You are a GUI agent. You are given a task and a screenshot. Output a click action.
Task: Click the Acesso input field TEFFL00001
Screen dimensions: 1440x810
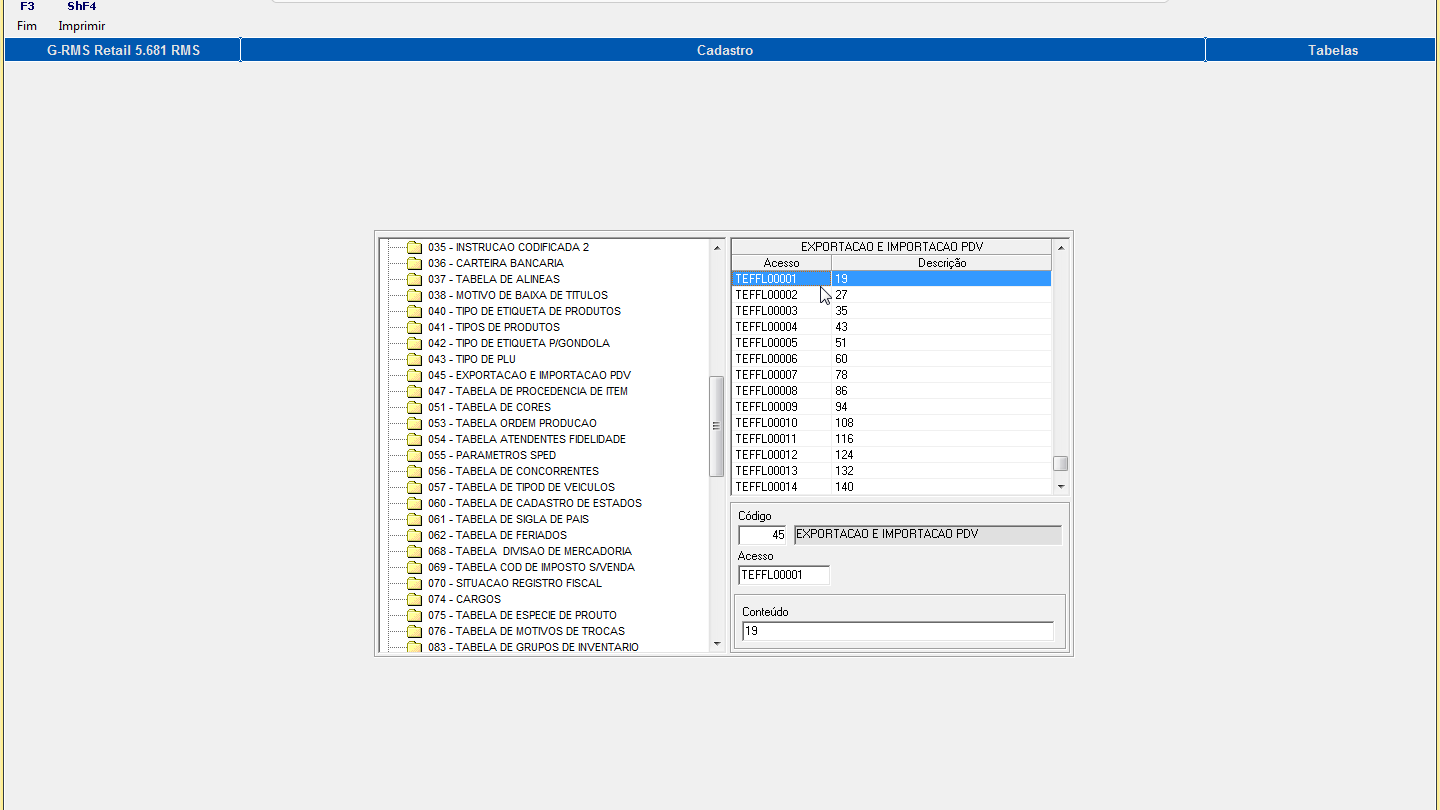coord(784,575)
